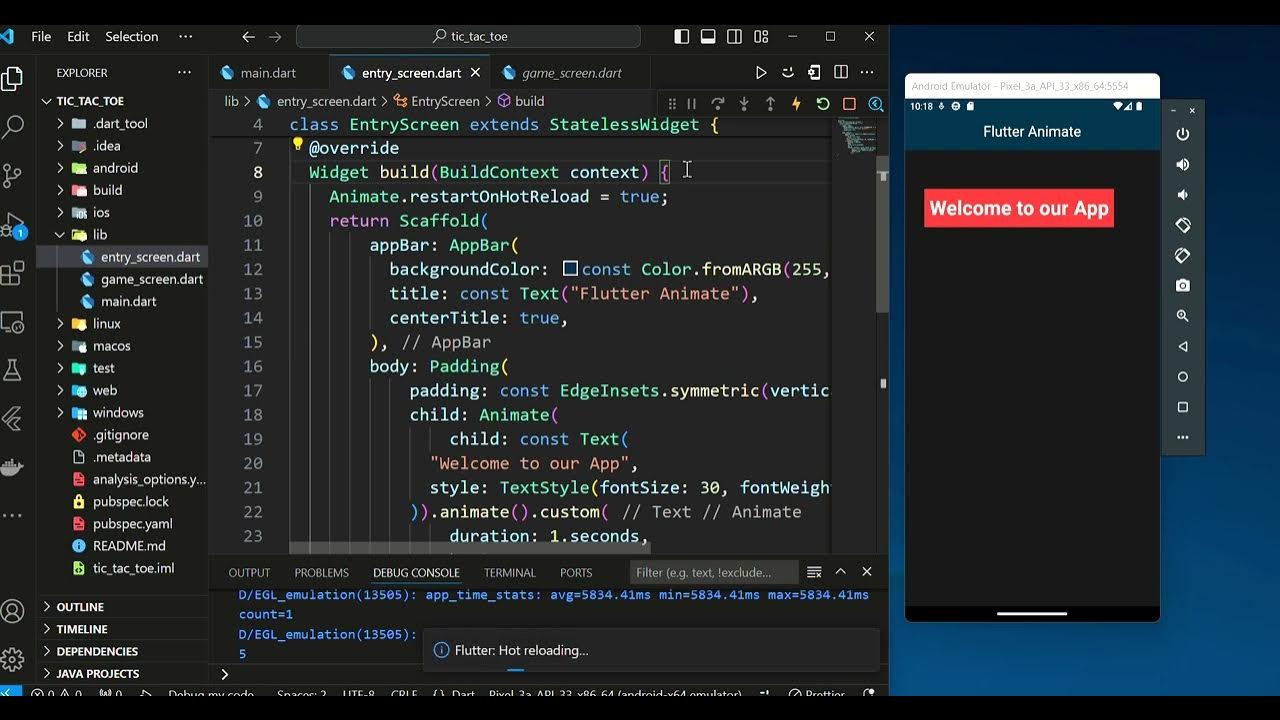Switch to the main.dart tab

(268, 73)
